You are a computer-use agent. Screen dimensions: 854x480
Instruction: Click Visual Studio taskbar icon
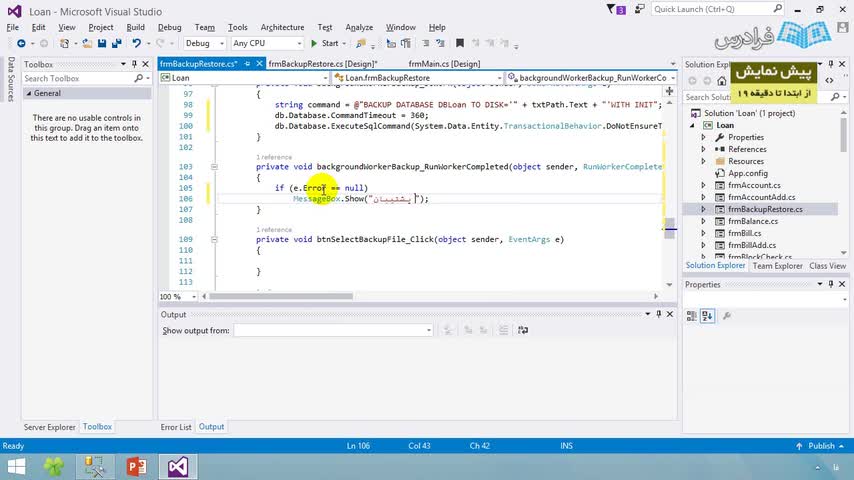pyautogui.click(x=178, y=467)
